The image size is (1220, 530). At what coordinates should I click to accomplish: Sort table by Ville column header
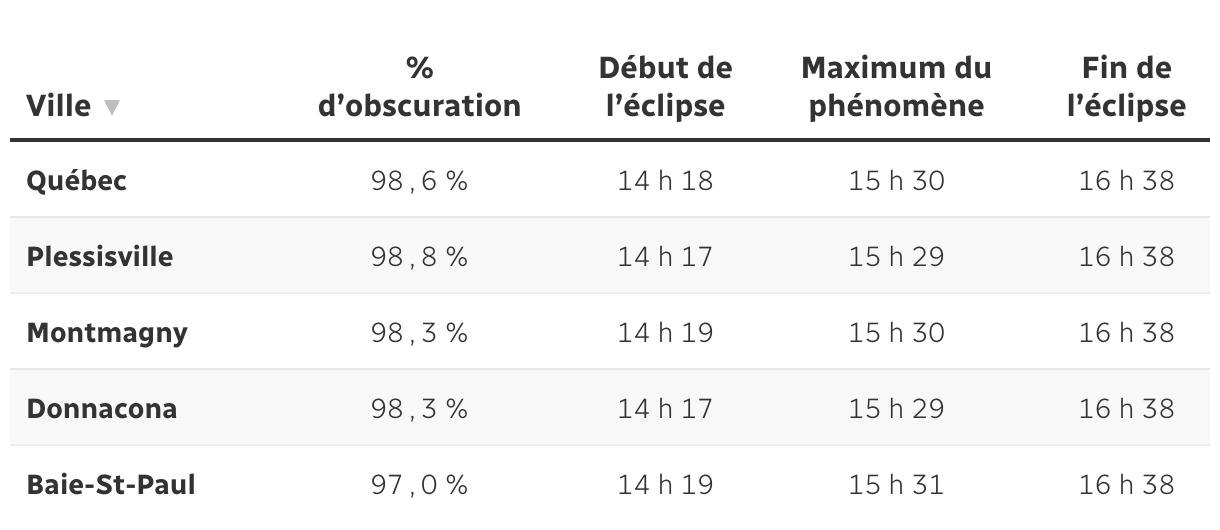click(59, 105)
